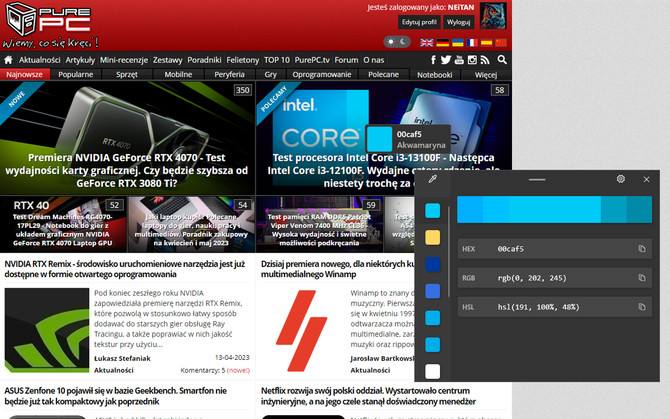Open Poradniki menu item
The height and width of the screenshot is (419, 670).
(204, 60)
